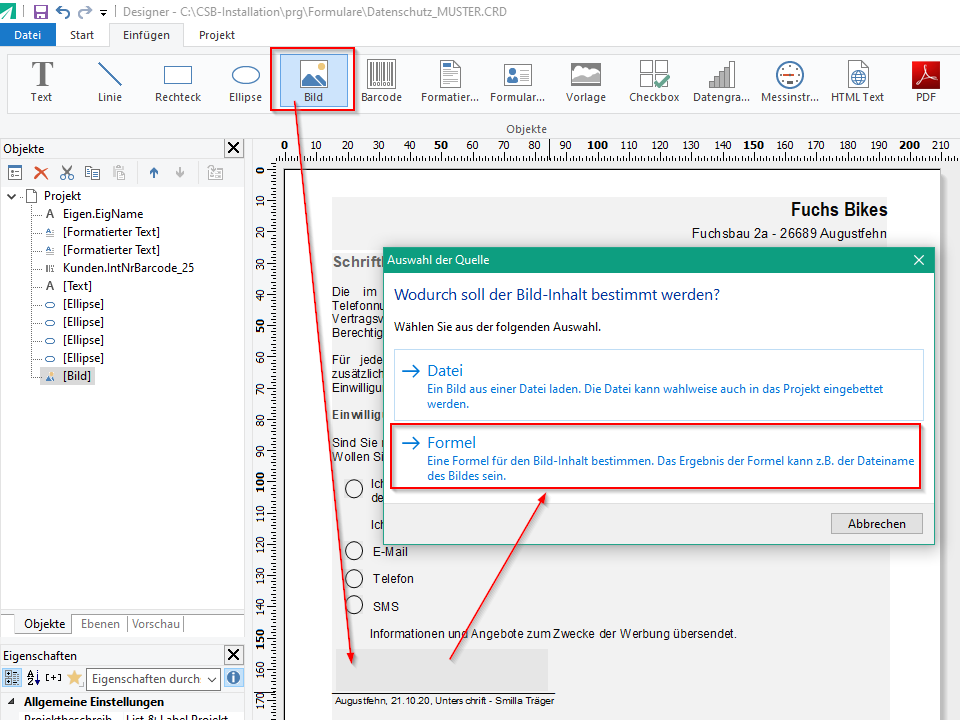The image size is (960, 720).
Task: Paste object using the clipboard icon
Action: [x=119, y=173]
